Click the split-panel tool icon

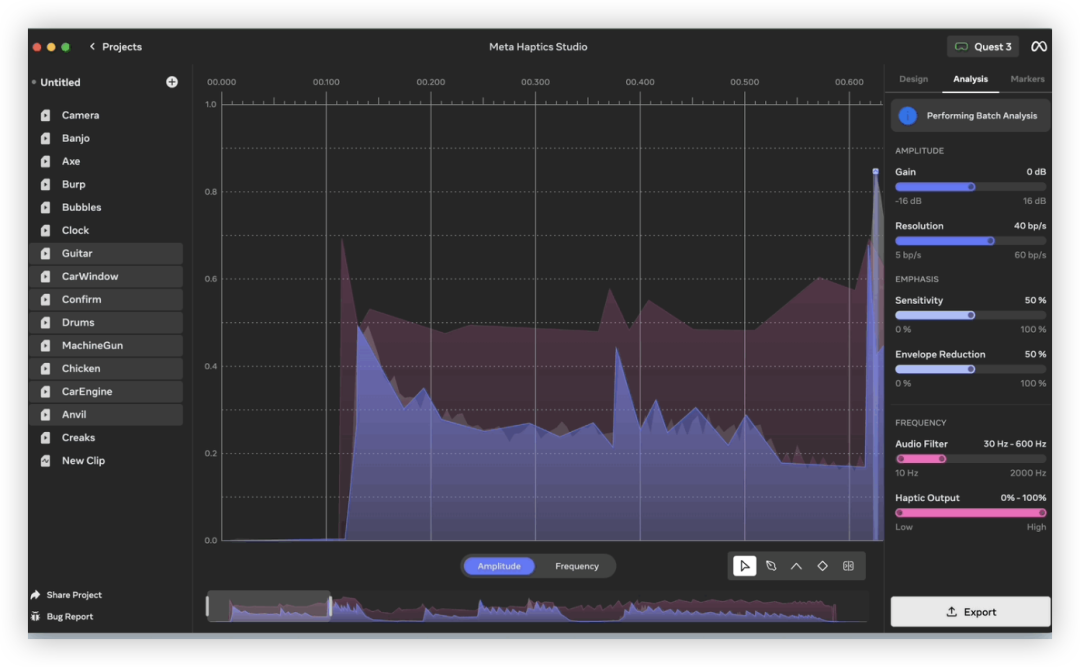849,566
